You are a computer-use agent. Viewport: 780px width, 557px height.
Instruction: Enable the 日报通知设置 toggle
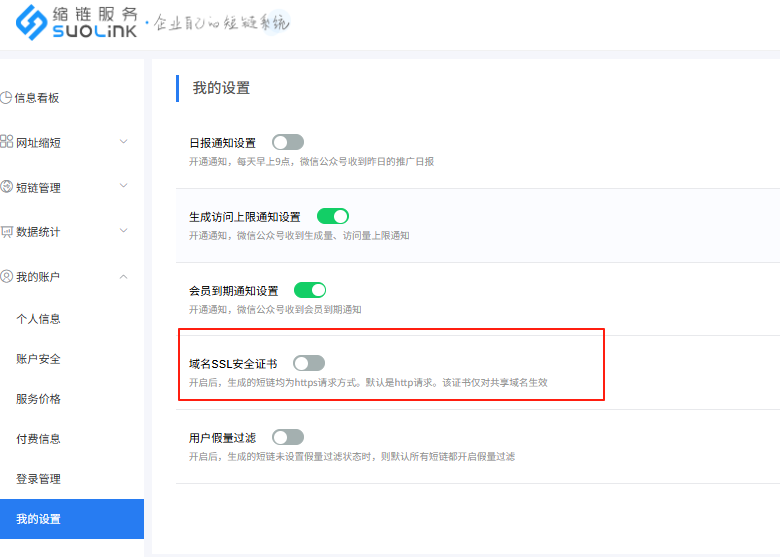coord(288,143)
